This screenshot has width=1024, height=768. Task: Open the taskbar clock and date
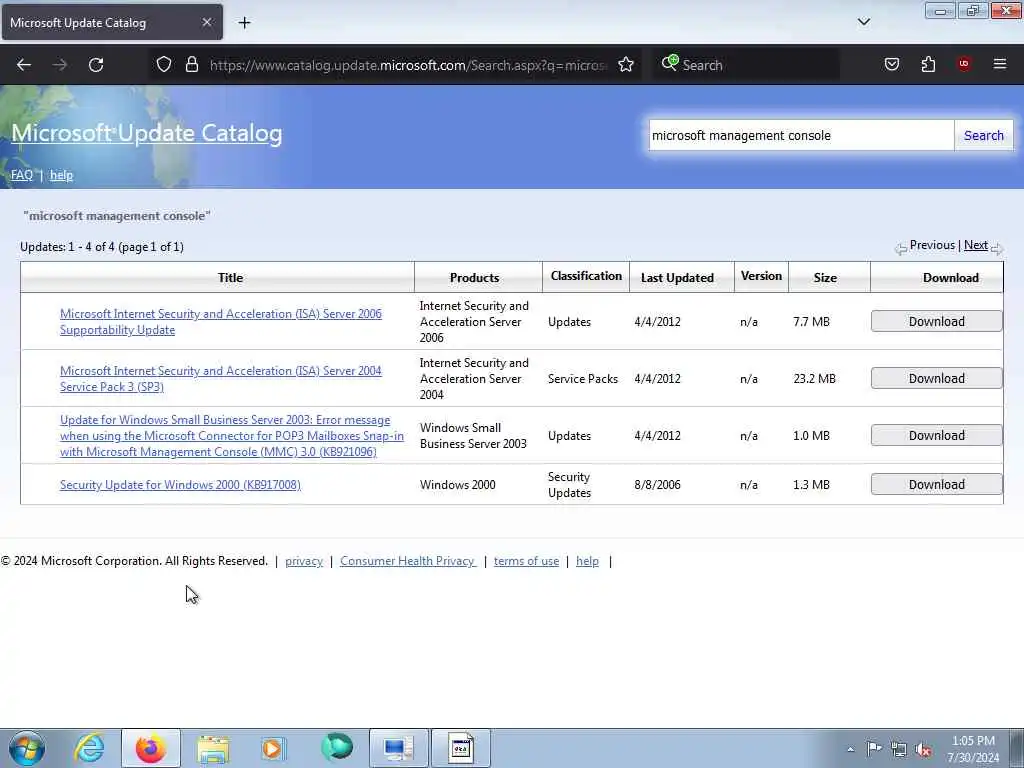[x=973, y=749]
